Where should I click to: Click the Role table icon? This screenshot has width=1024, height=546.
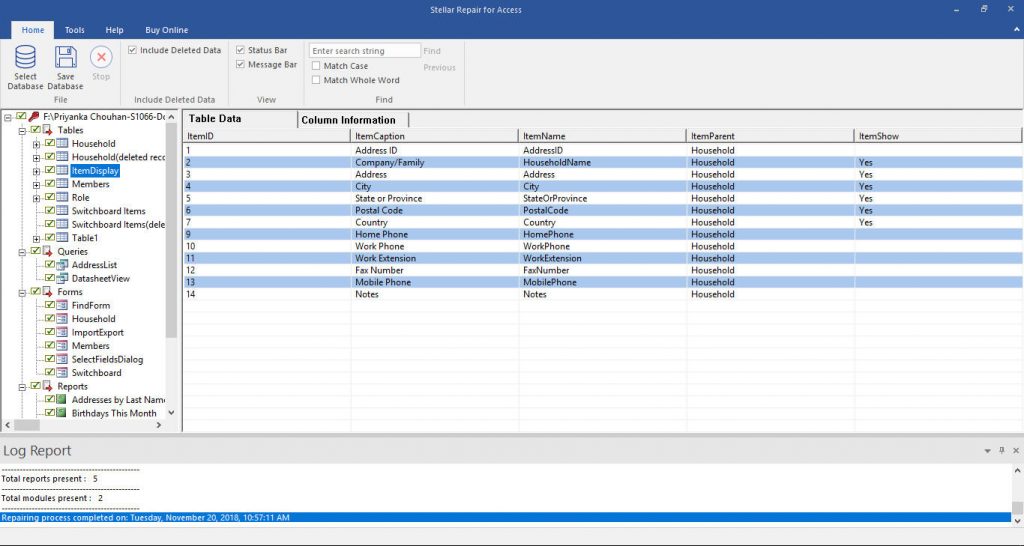click(x=62, y=197)
